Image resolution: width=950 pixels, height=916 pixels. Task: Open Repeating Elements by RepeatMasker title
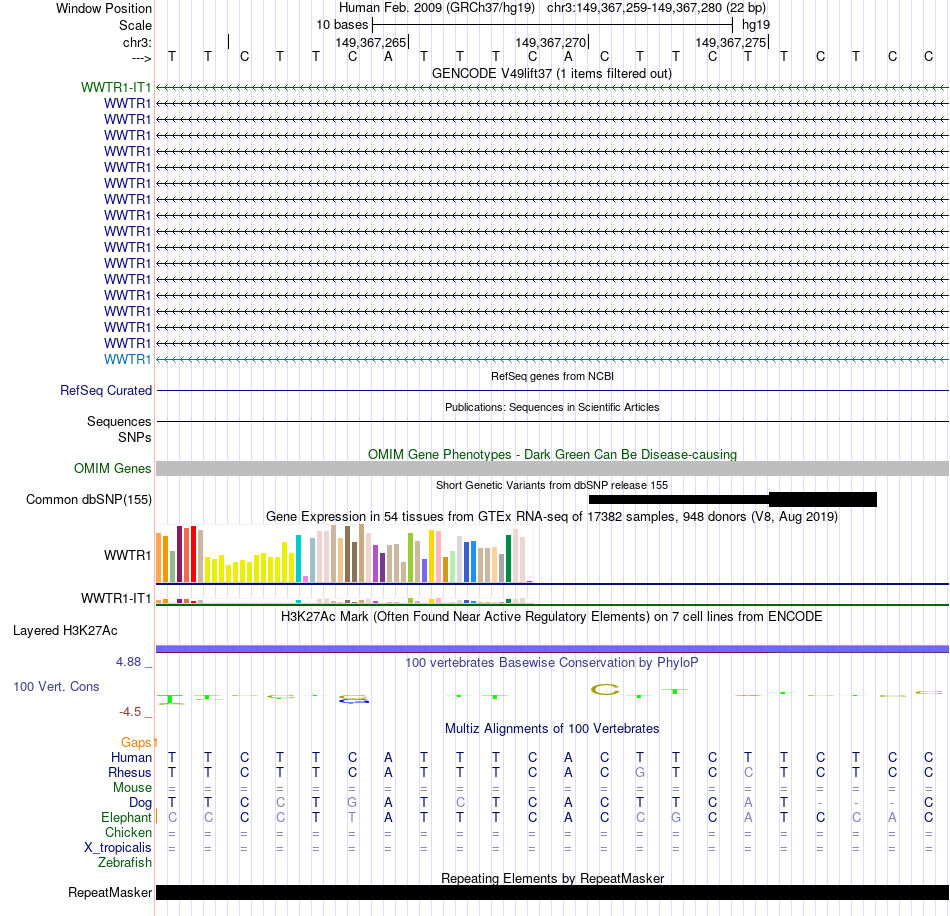click(x=552, y=878)
